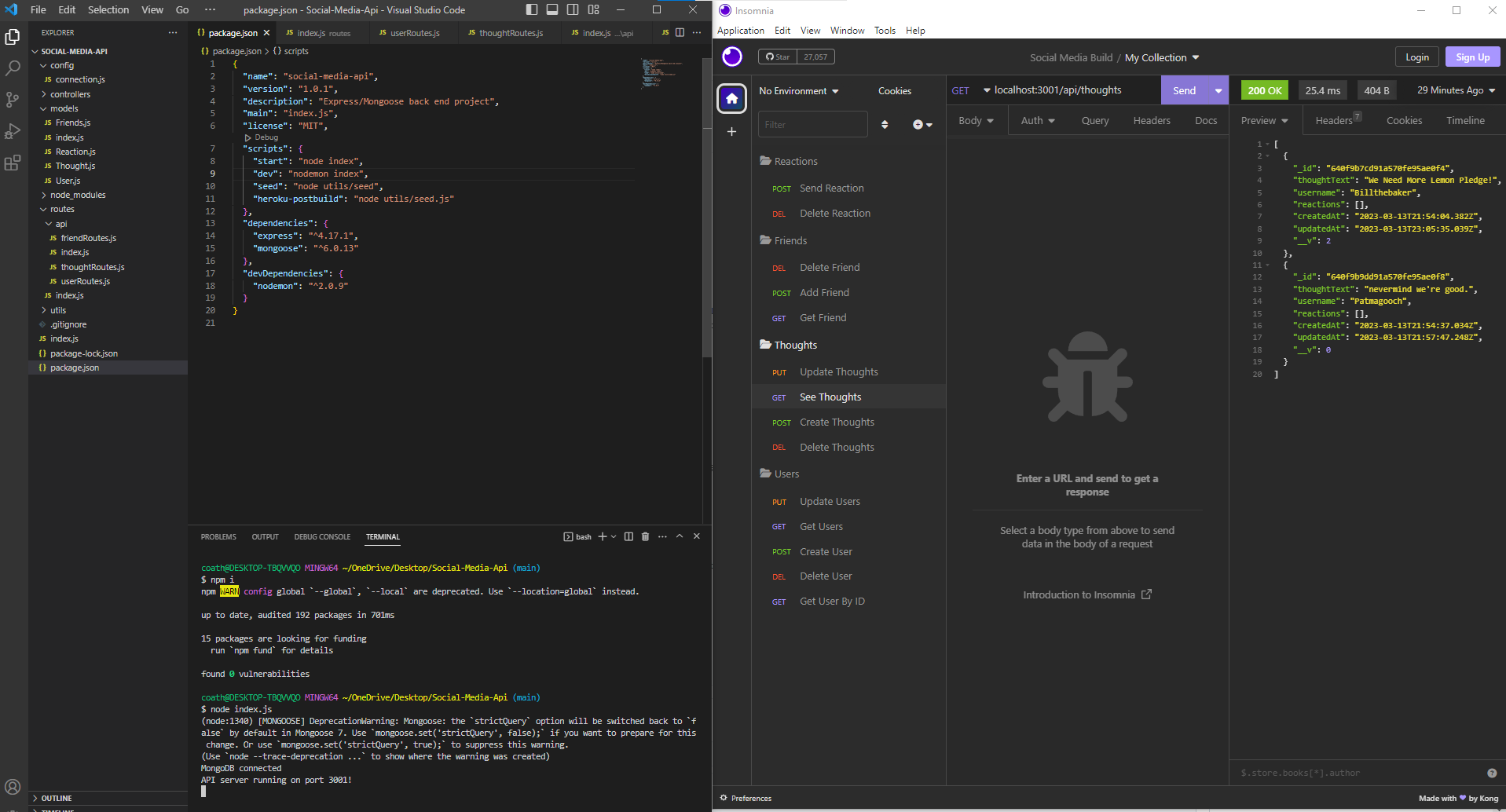Open the Tools menu in Insomnia
Screen dimensions: 1506x812
coord(884,31)
